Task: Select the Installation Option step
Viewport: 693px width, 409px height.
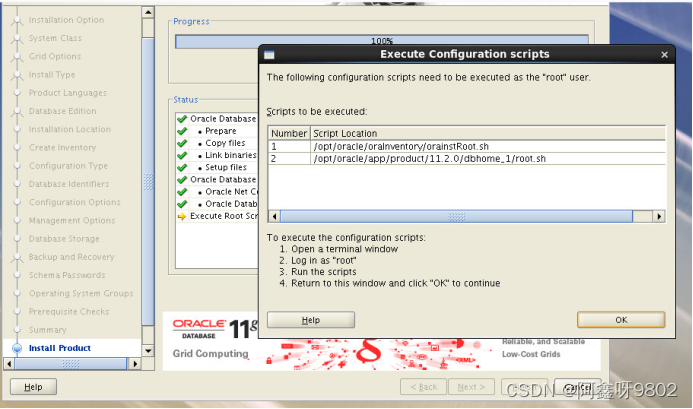Action: point(66,20)
